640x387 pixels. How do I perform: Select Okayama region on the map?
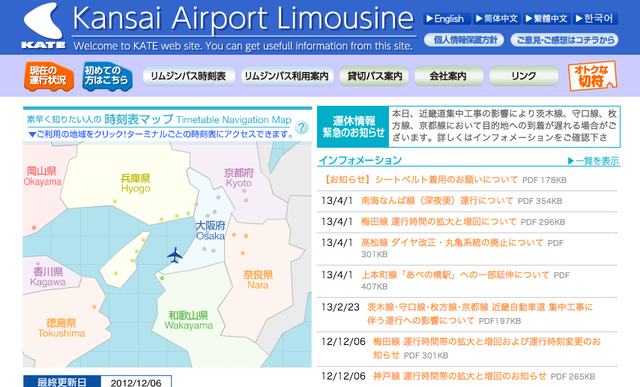[x=42, y=176]
